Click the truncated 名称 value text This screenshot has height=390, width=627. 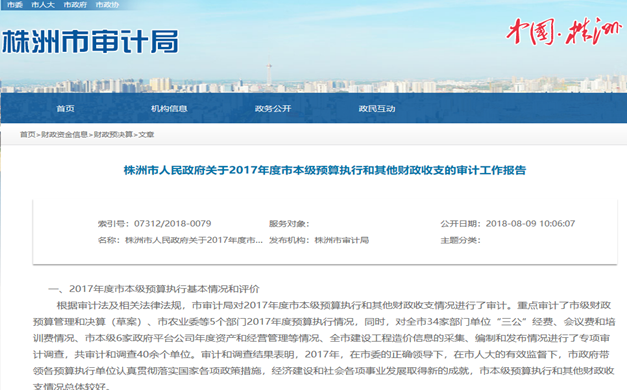(x=194, y=240)
